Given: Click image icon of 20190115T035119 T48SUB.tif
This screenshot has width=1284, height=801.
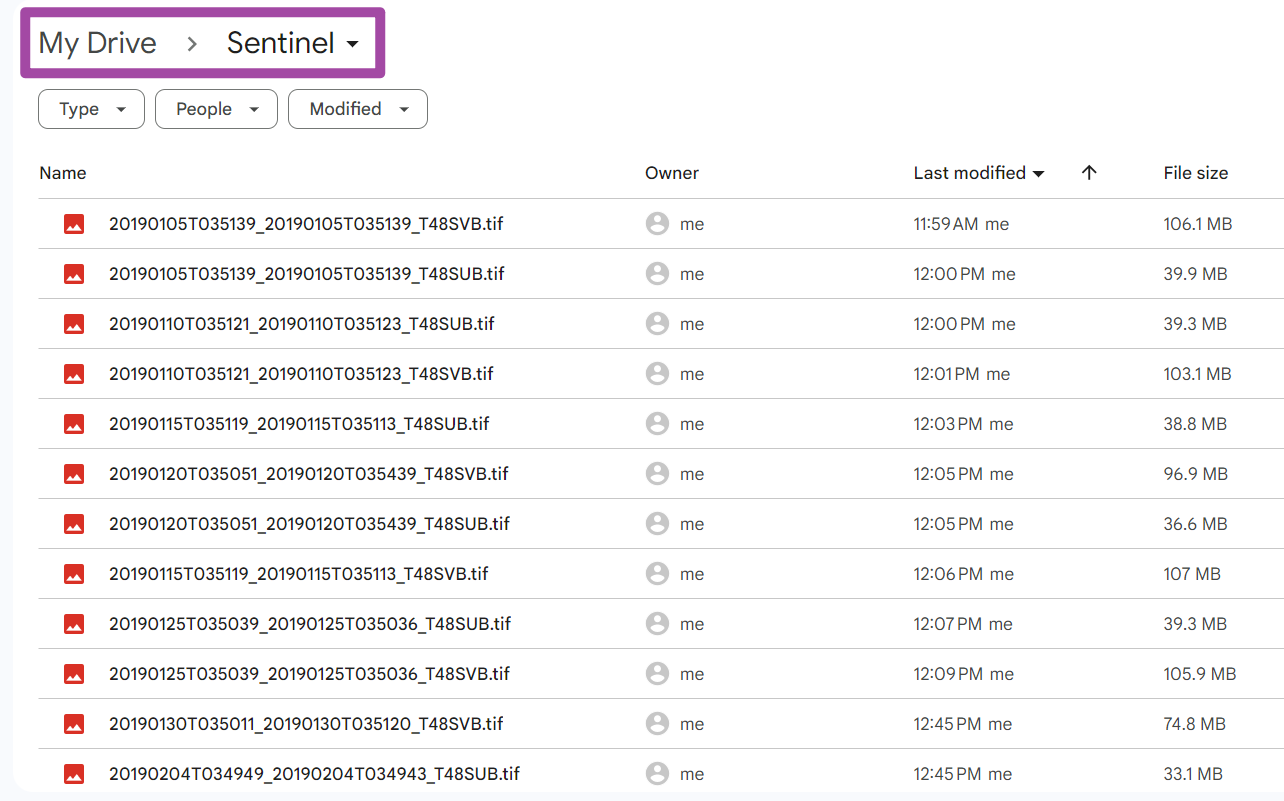Looking at the screenshot, I should (x=74, y=424).
